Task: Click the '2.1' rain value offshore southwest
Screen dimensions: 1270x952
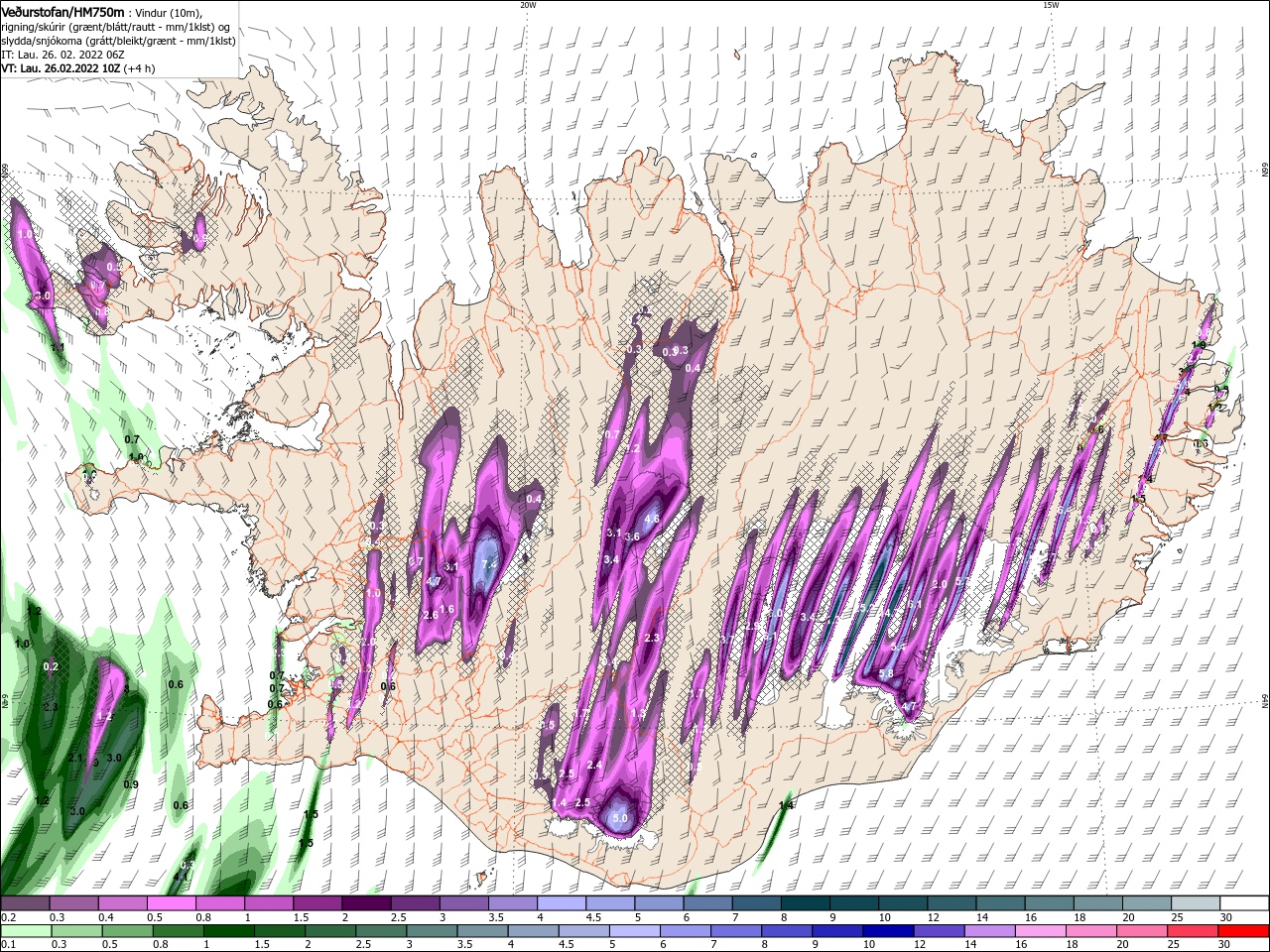Action: coord(76,758)
